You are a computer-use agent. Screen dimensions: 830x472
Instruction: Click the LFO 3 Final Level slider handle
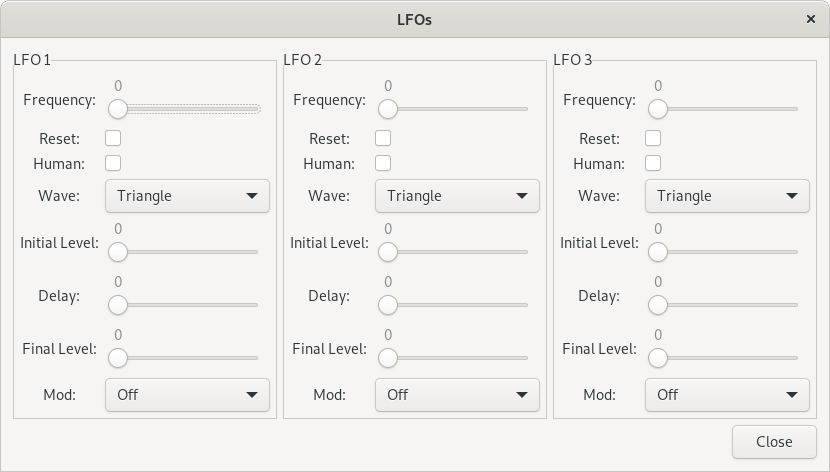658,358
